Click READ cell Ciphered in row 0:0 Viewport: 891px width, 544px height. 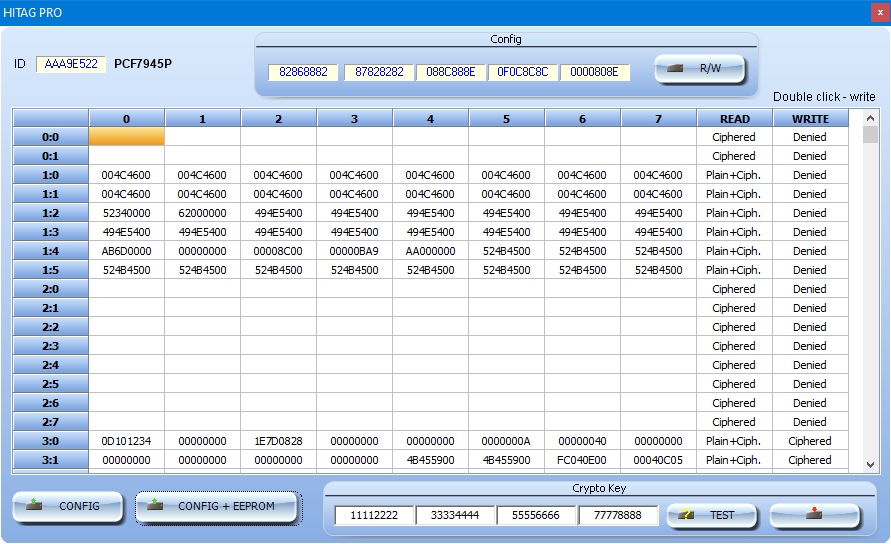point(735,137)
